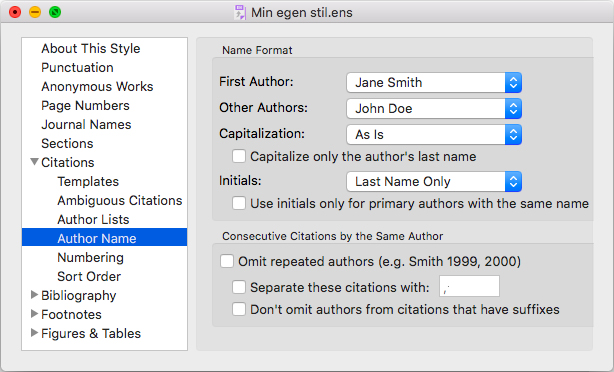
Task: Expand the Footnotes group triangle
Action: [x=34, y=314]
